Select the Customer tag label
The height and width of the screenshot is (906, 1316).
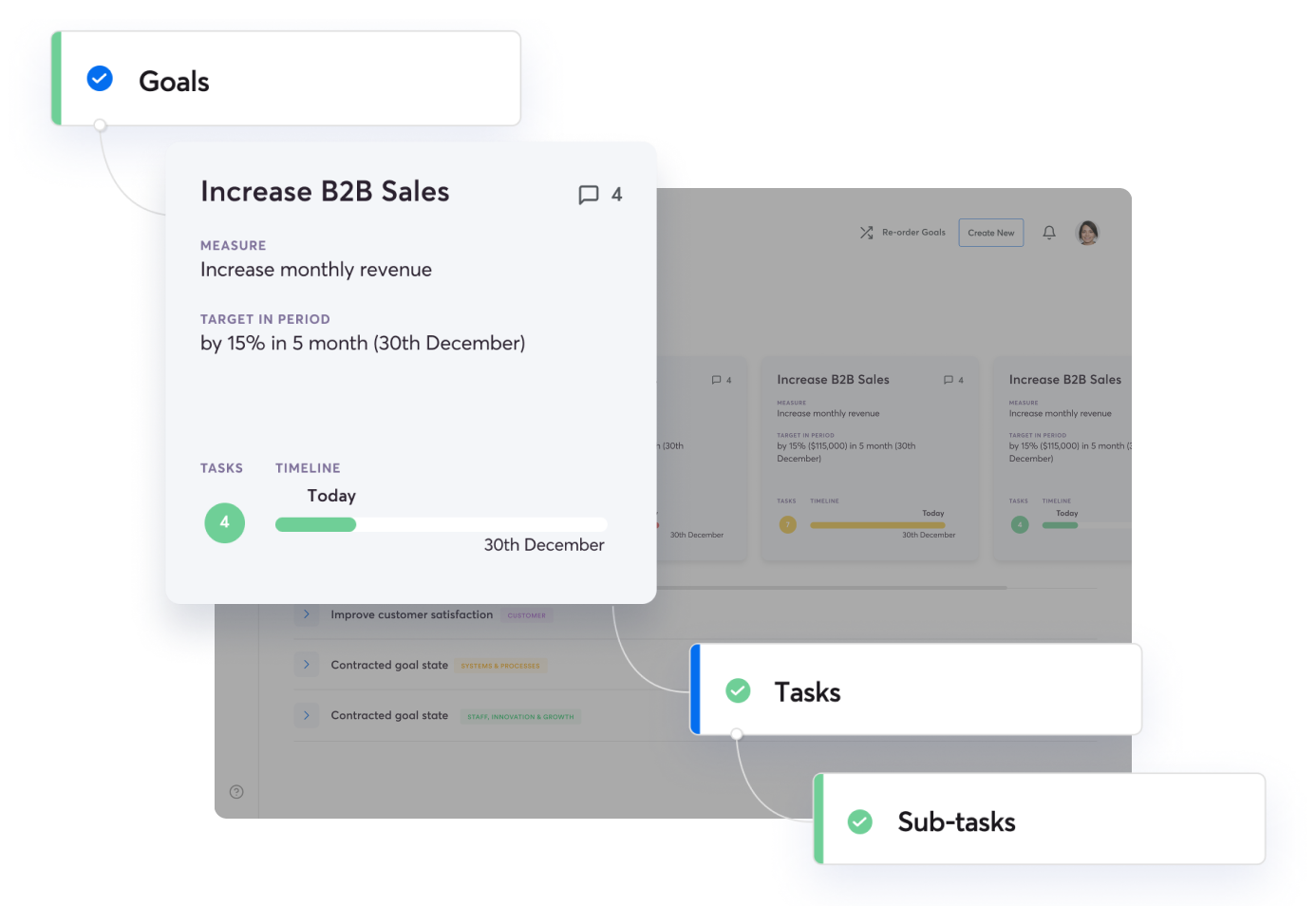pyautogui.click(x=526, y=615)
